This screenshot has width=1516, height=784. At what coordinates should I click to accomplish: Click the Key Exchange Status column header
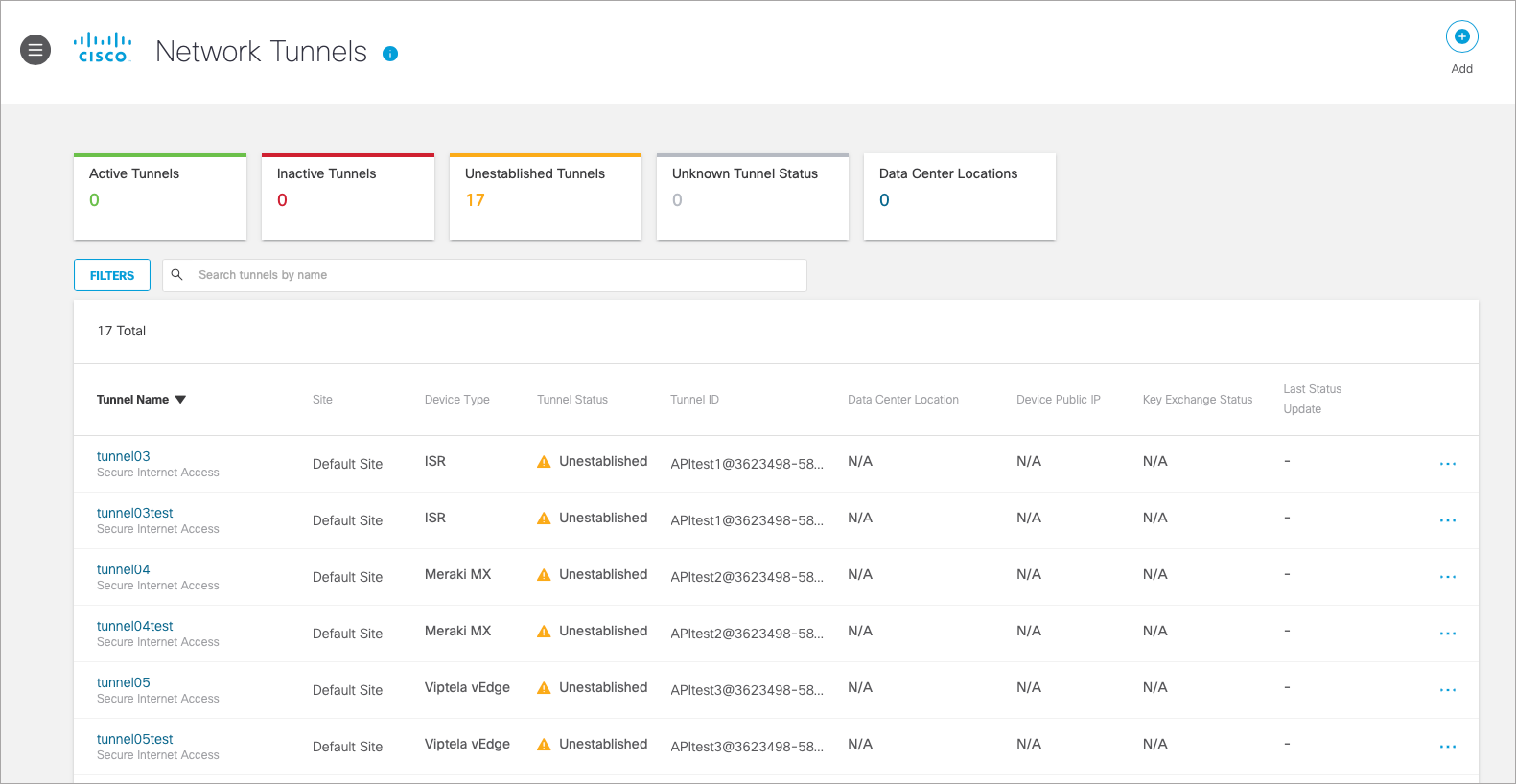tap(1198, 400)
